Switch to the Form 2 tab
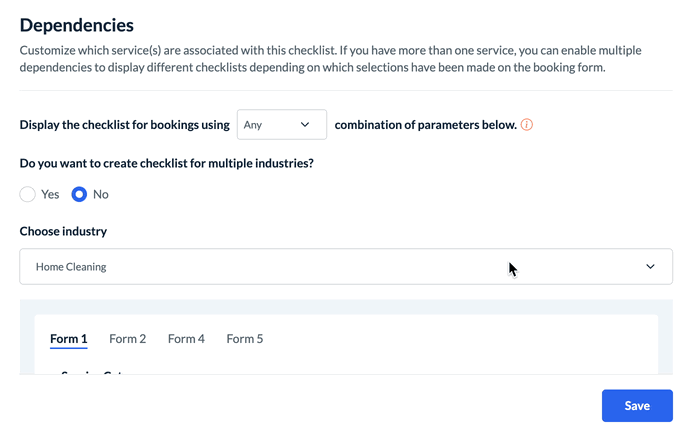This screenshot has height=427, width=694. (128, 339)
